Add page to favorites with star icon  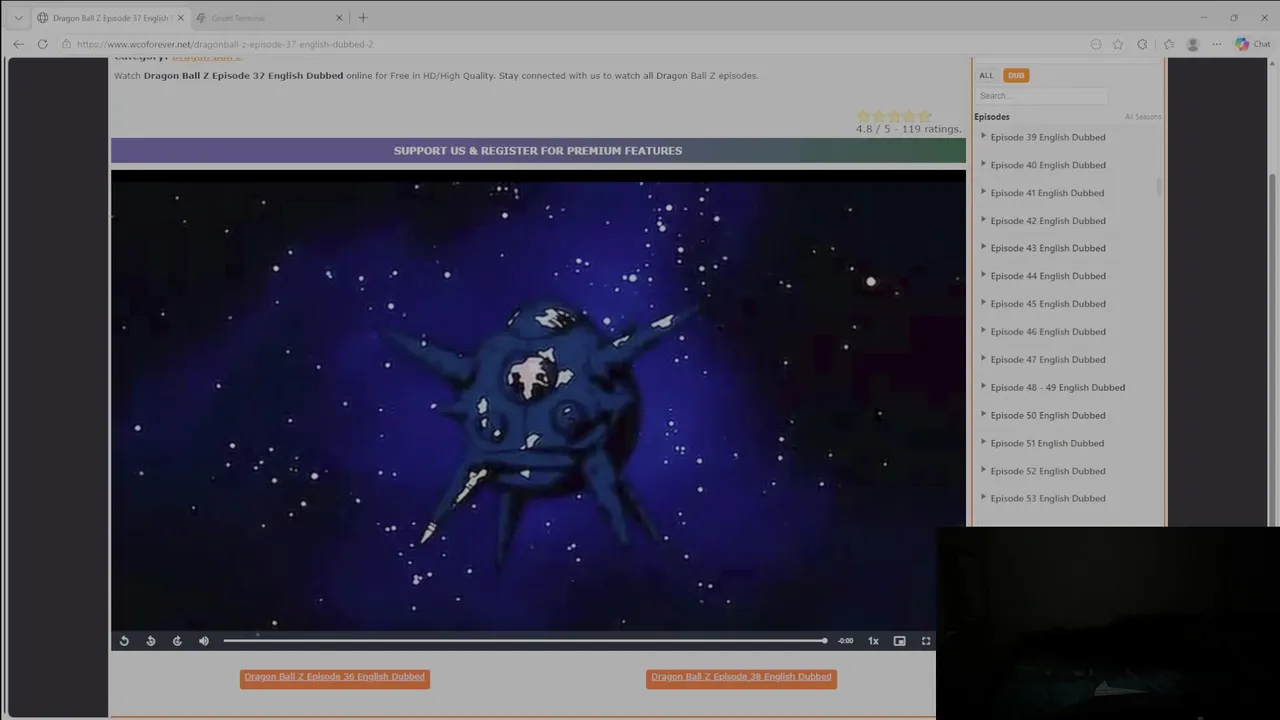[1118, 44]
